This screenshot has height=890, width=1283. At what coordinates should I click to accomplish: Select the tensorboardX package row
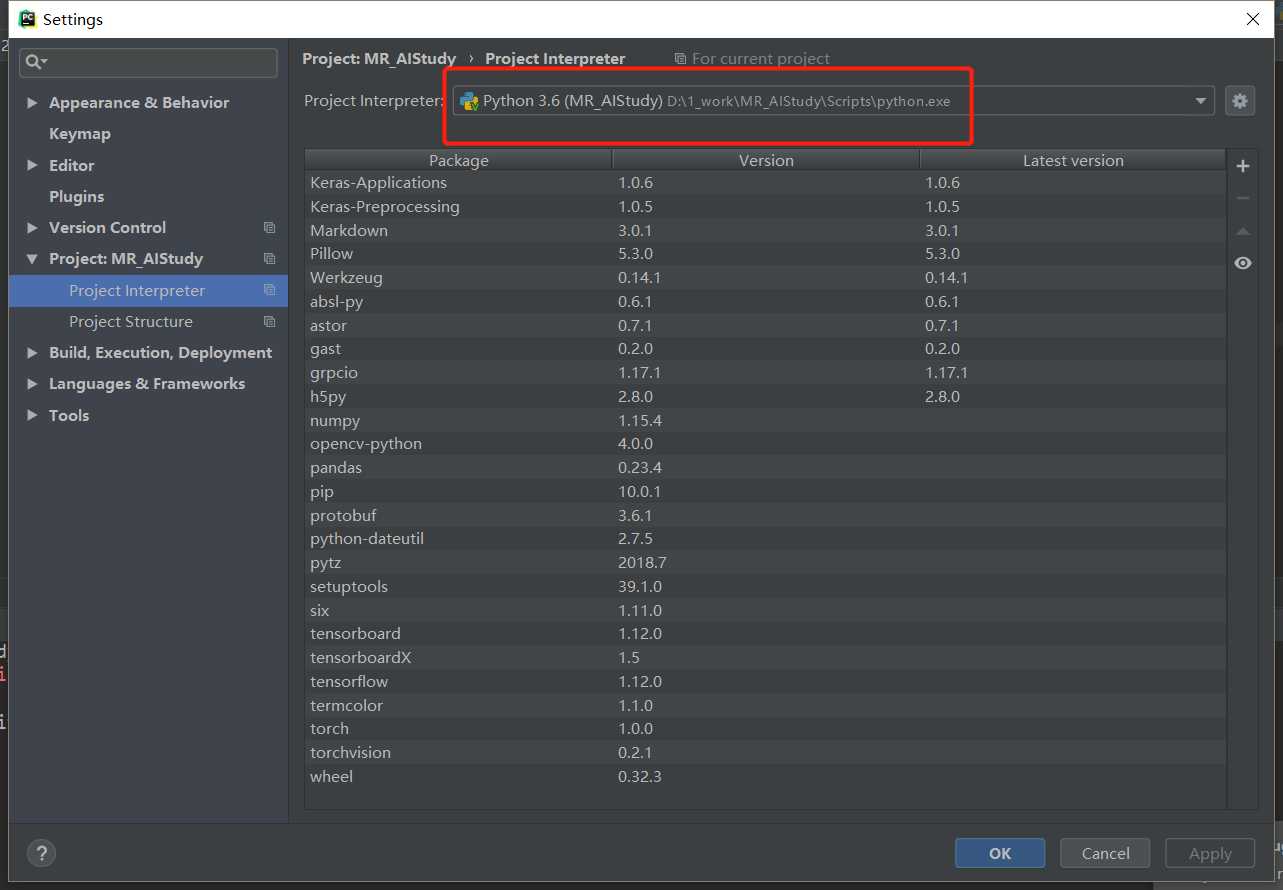(765, 658)
